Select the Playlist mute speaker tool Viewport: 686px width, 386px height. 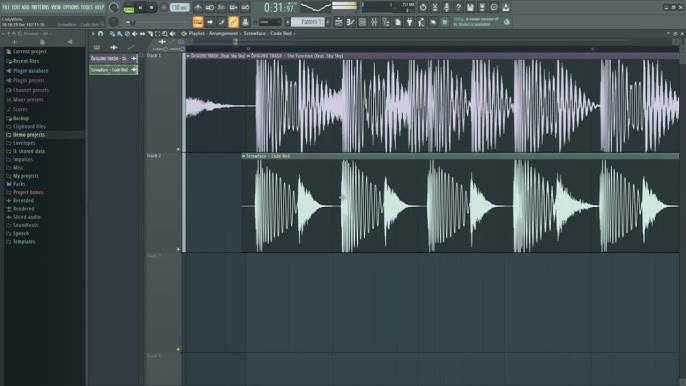pyautogui.click(x=135, y=34)
